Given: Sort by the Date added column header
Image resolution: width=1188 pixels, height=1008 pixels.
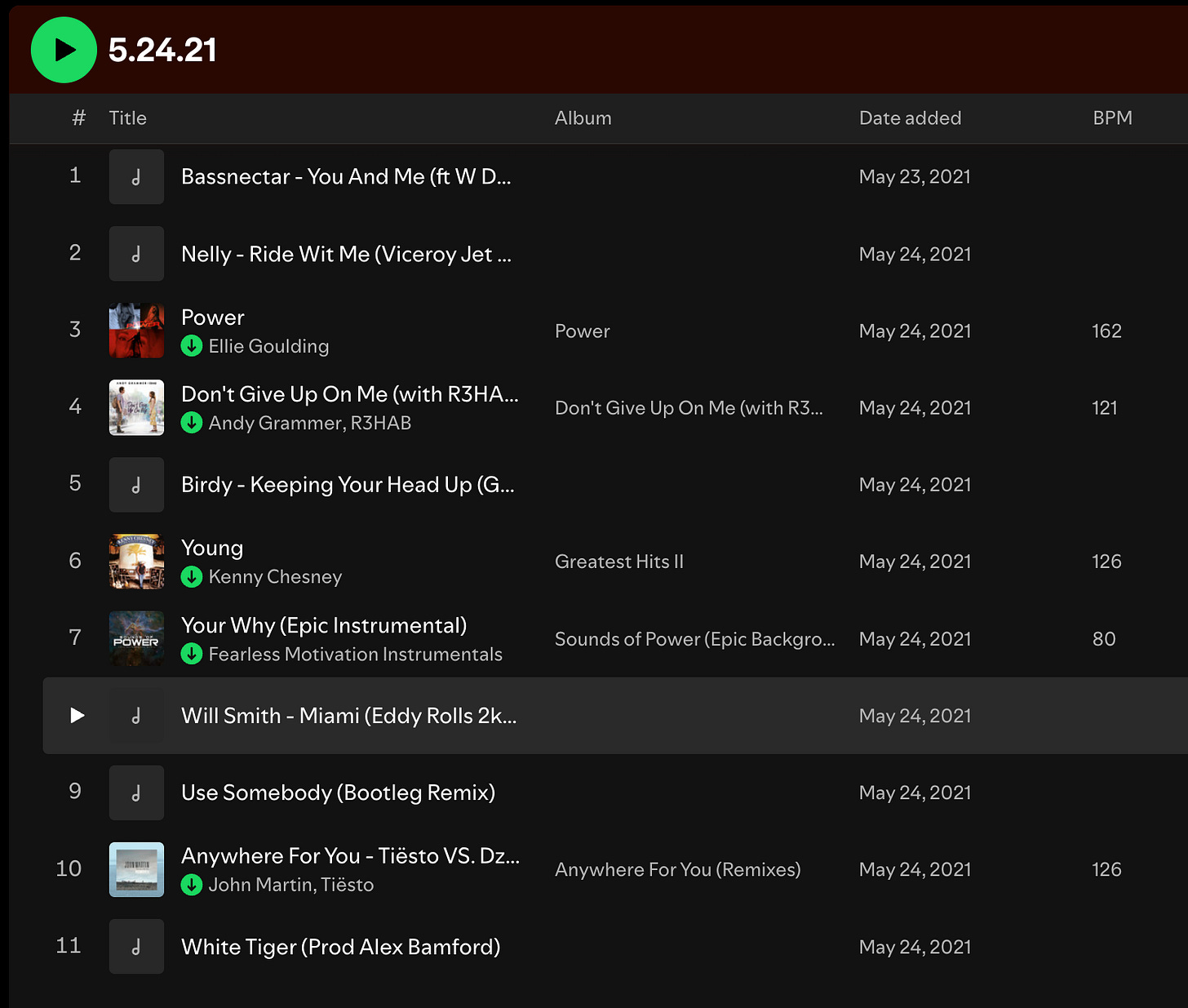Looking at the screenshot, I should [x=911, y=118].
